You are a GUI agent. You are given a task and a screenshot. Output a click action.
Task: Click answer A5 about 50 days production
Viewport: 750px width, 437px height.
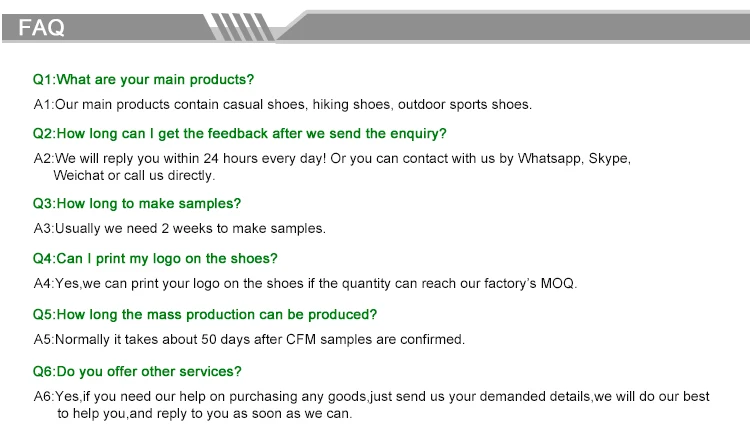(249, 339)
